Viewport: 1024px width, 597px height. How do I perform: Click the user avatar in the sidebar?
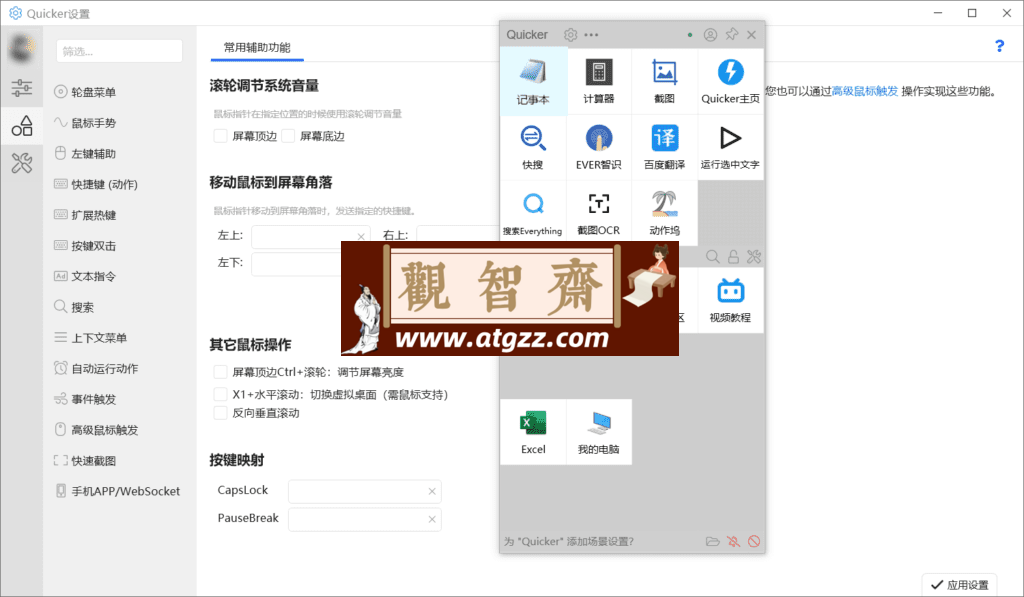point(22,48)
